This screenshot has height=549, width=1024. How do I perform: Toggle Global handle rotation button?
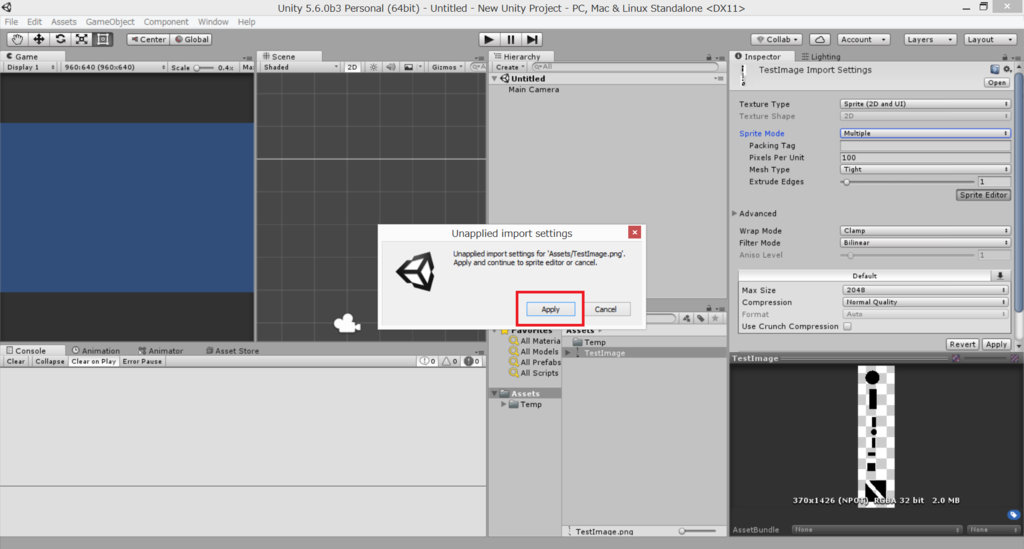point(191,39)
